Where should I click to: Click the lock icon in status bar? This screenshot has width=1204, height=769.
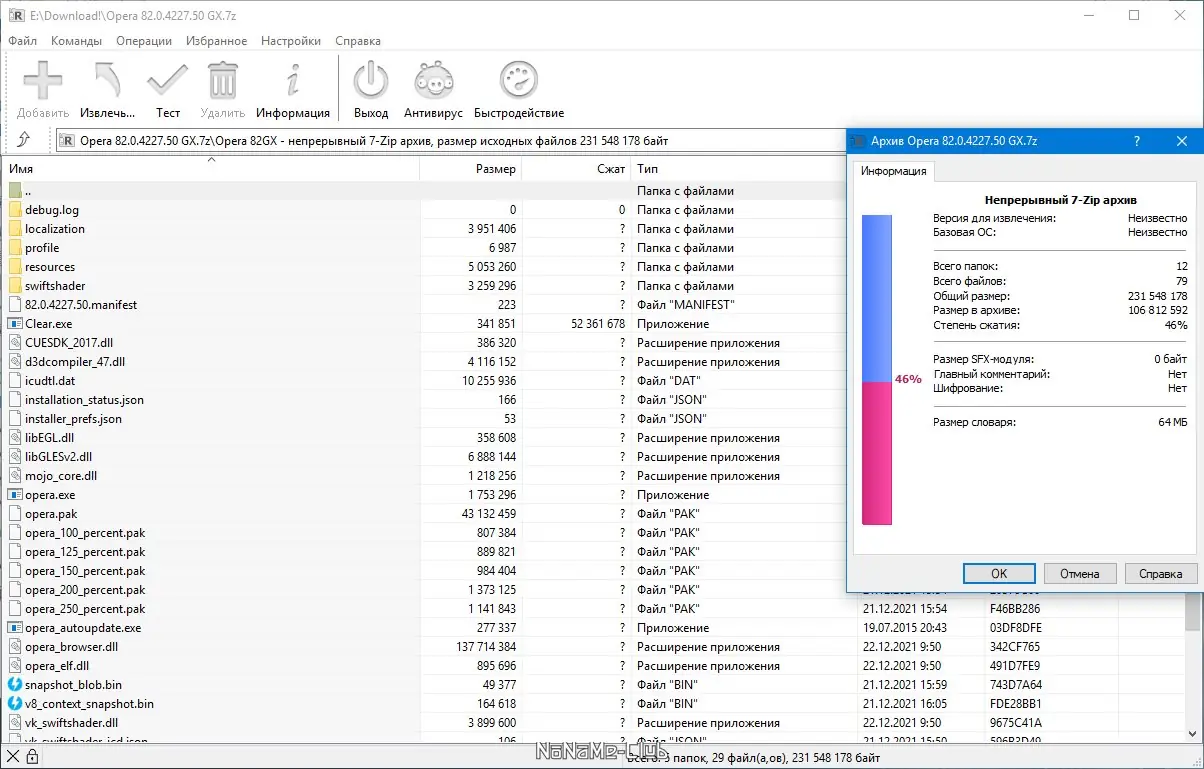pyautogui.click(x=32, y=758)
